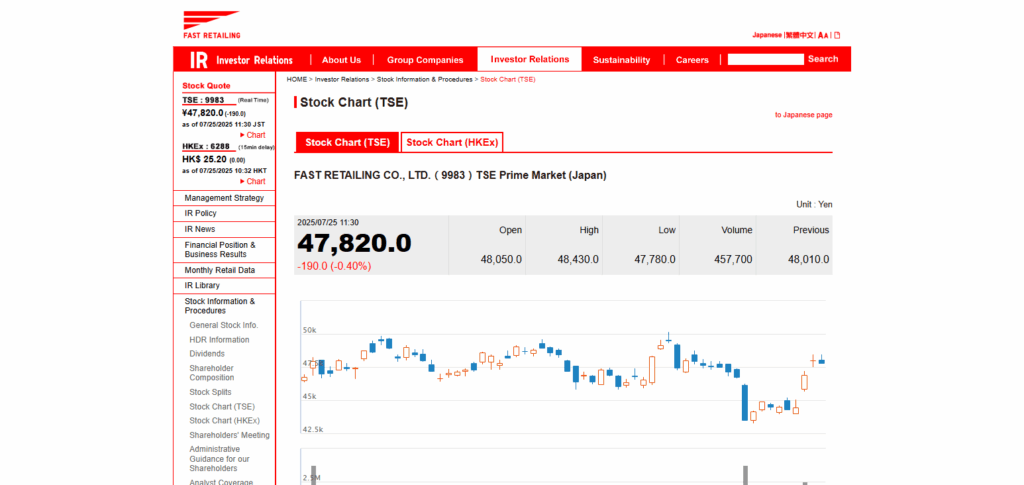Open HDR Information sub-link

219,340
